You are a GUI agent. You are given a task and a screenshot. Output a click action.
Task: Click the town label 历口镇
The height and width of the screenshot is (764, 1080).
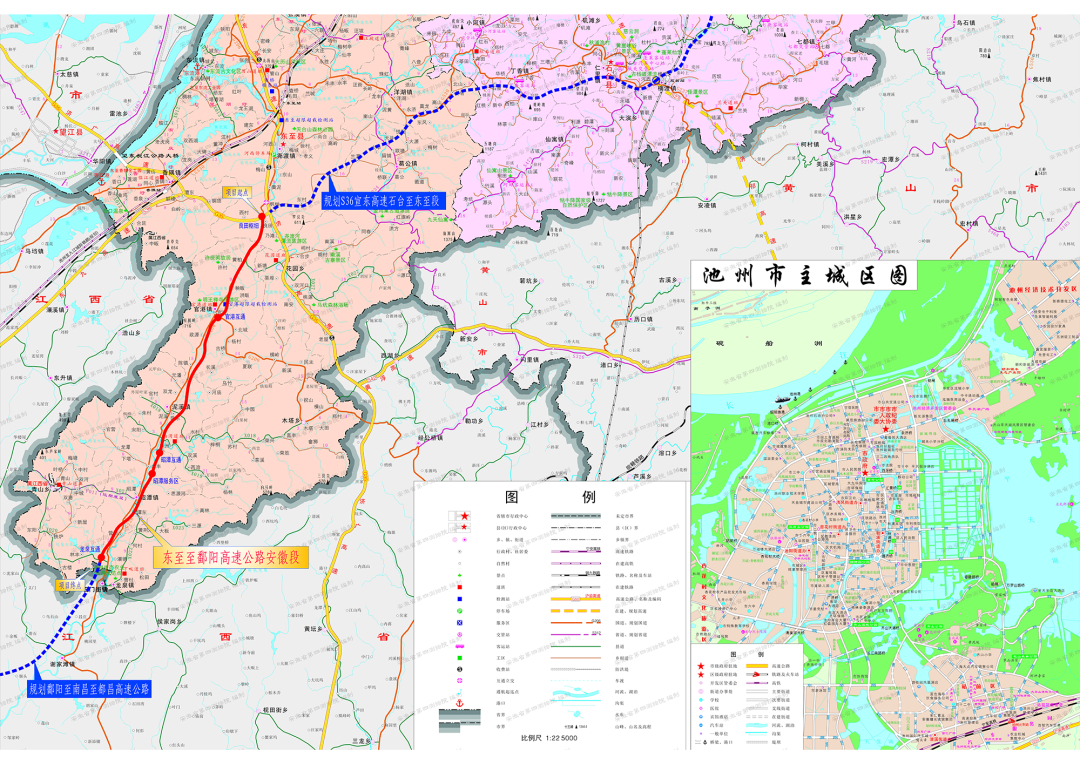[643, 319]
